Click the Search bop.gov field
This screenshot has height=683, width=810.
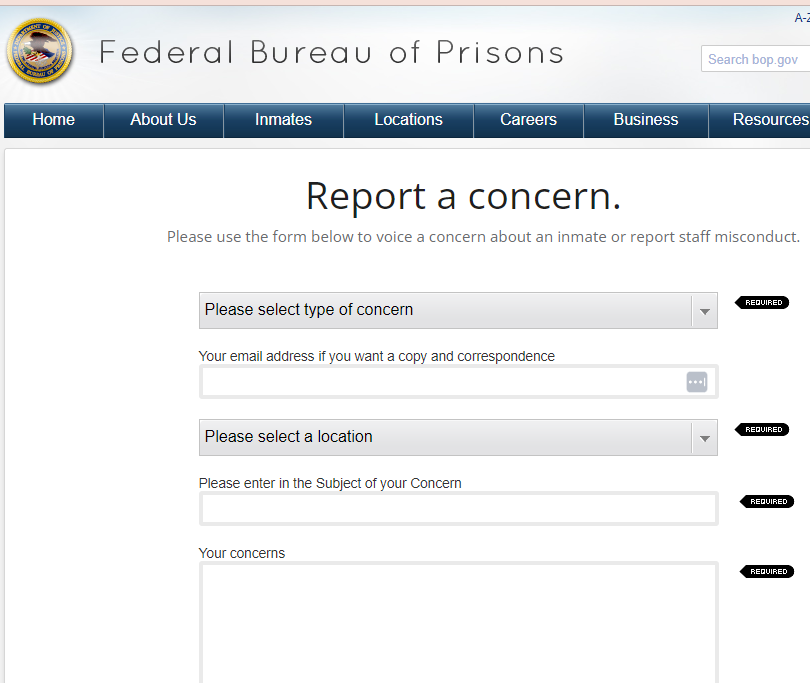coord(755,59)
